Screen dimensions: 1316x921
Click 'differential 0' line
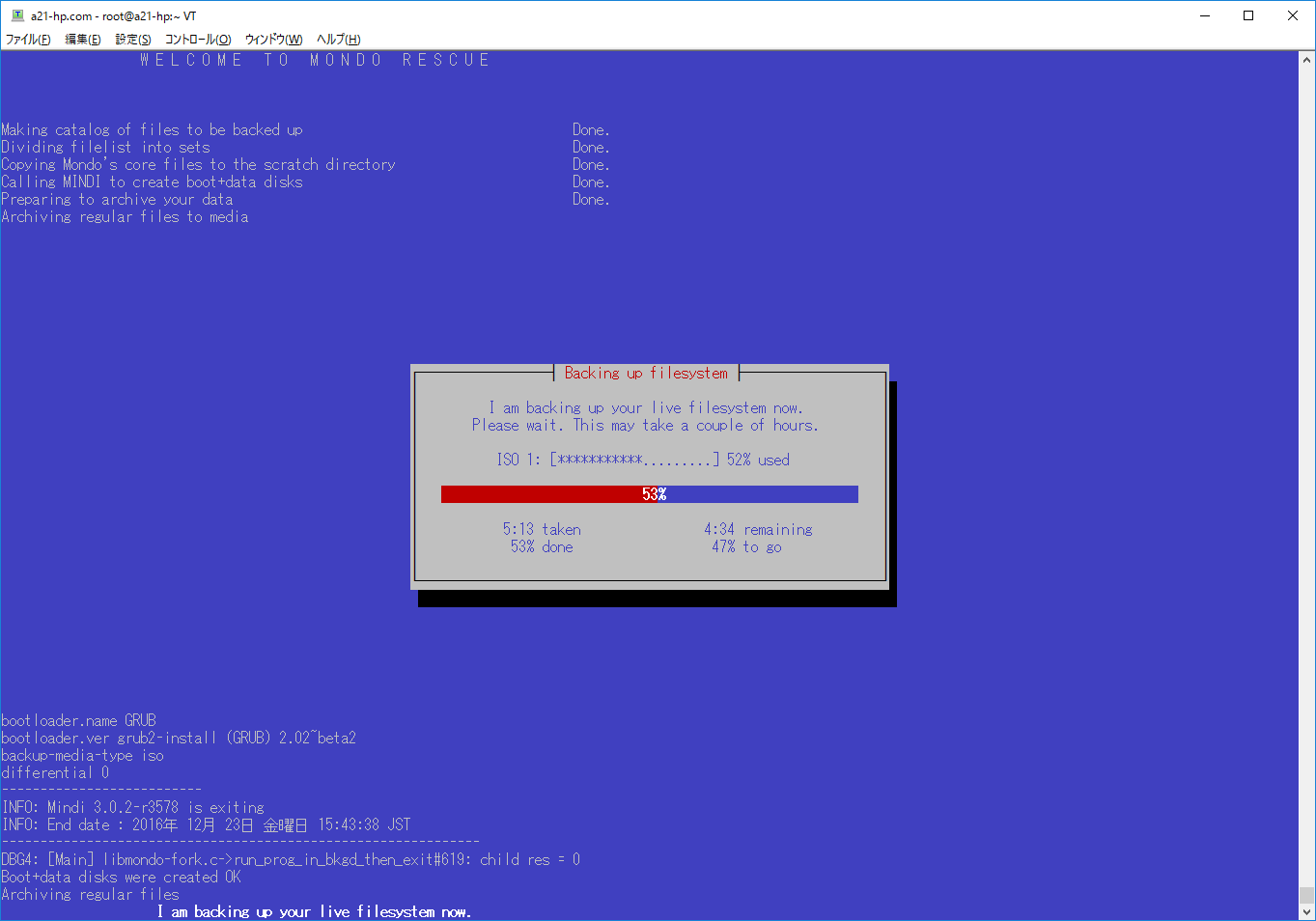click(x=55, y=772)
